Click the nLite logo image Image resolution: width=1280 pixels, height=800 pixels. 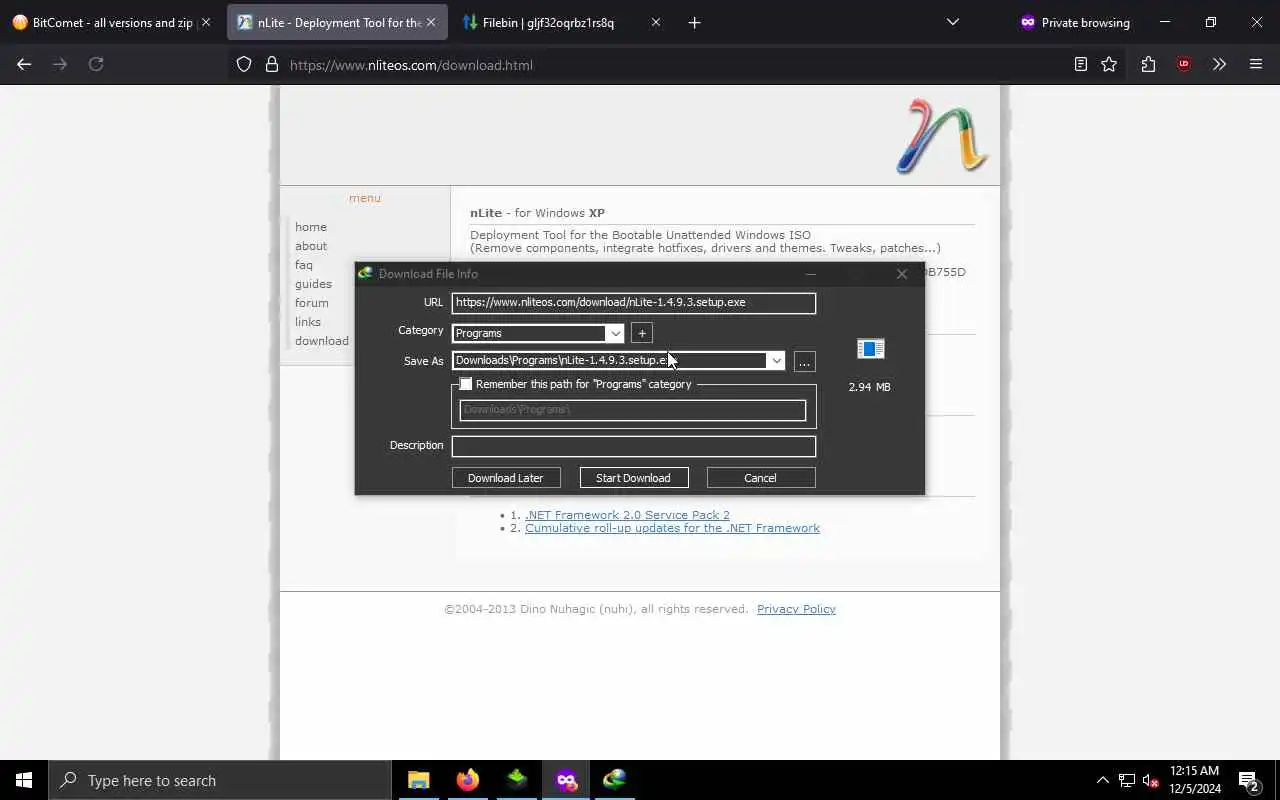point(942,136)
